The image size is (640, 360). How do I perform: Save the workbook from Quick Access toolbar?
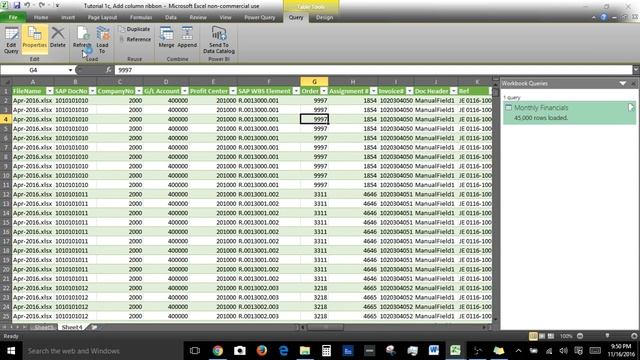(x=17, y=5)
